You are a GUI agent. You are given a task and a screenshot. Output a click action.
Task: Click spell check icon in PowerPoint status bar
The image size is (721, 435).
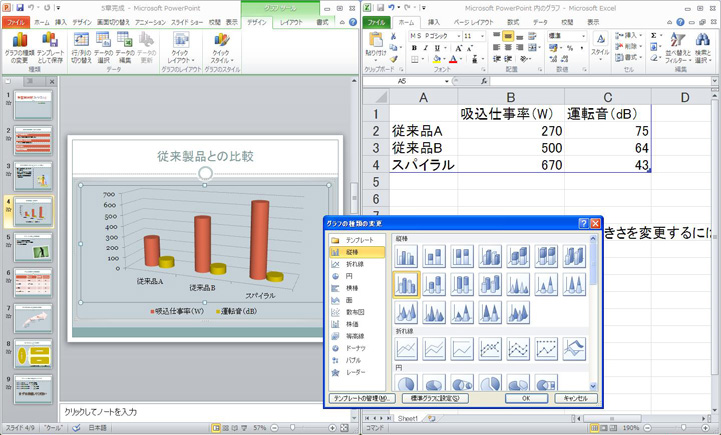pos(76,428)
